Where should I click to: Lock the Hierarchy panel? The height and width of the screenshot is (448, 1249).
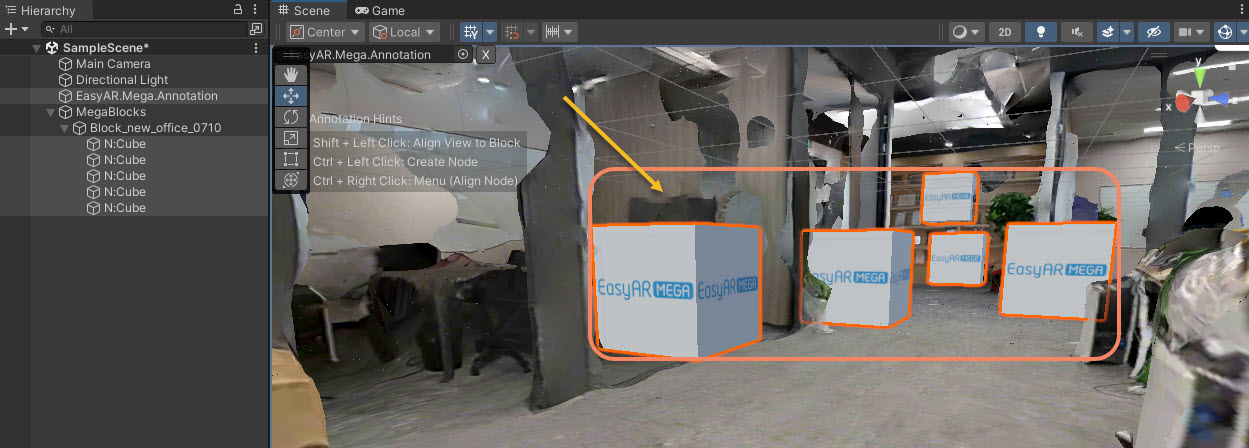tap(237, 9)
